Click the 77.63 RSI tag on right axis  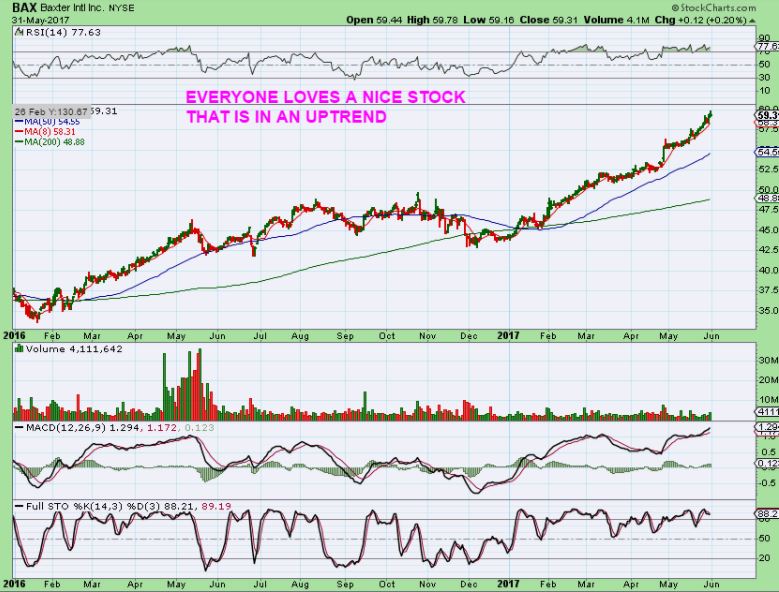click(767, 46)
